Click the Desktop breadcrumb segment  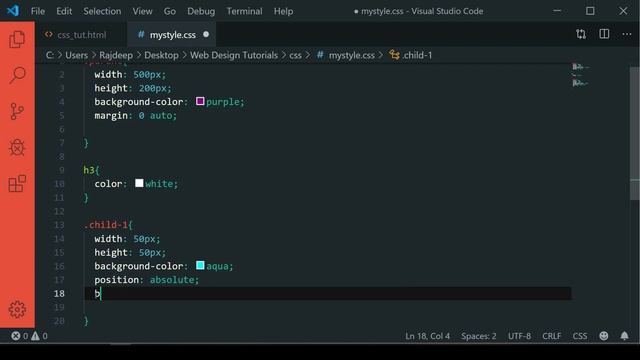(161, 55)
